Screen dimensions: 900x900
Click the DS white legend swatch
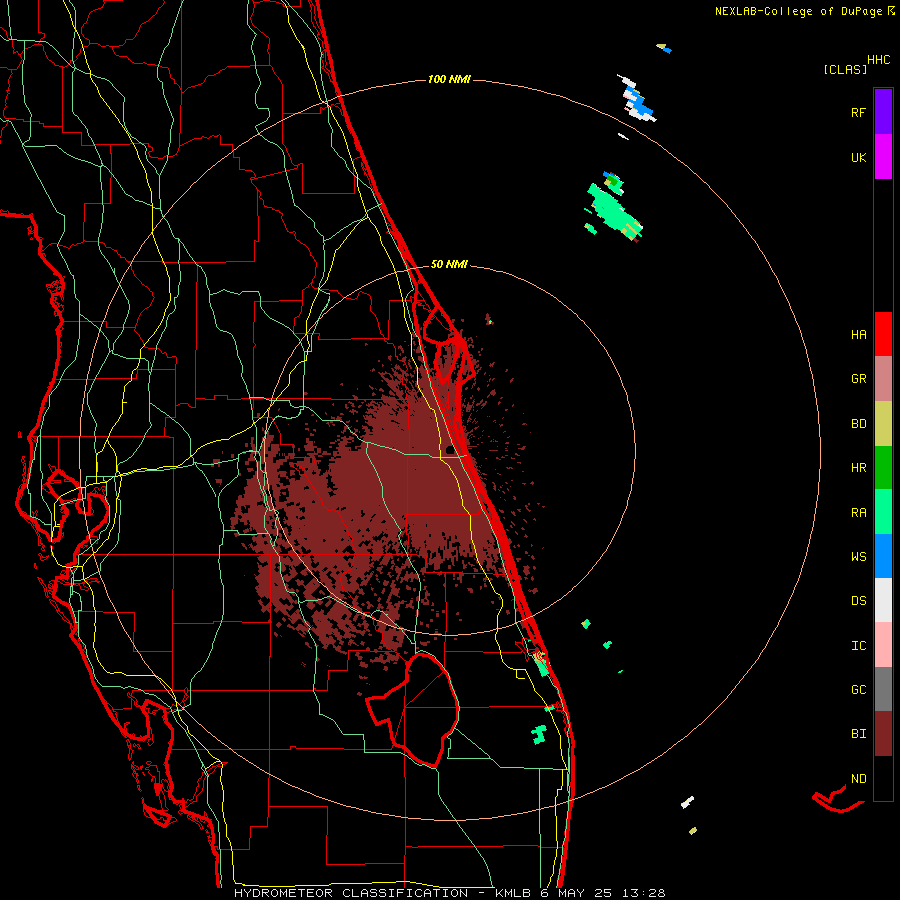click(x=883, y=600)
